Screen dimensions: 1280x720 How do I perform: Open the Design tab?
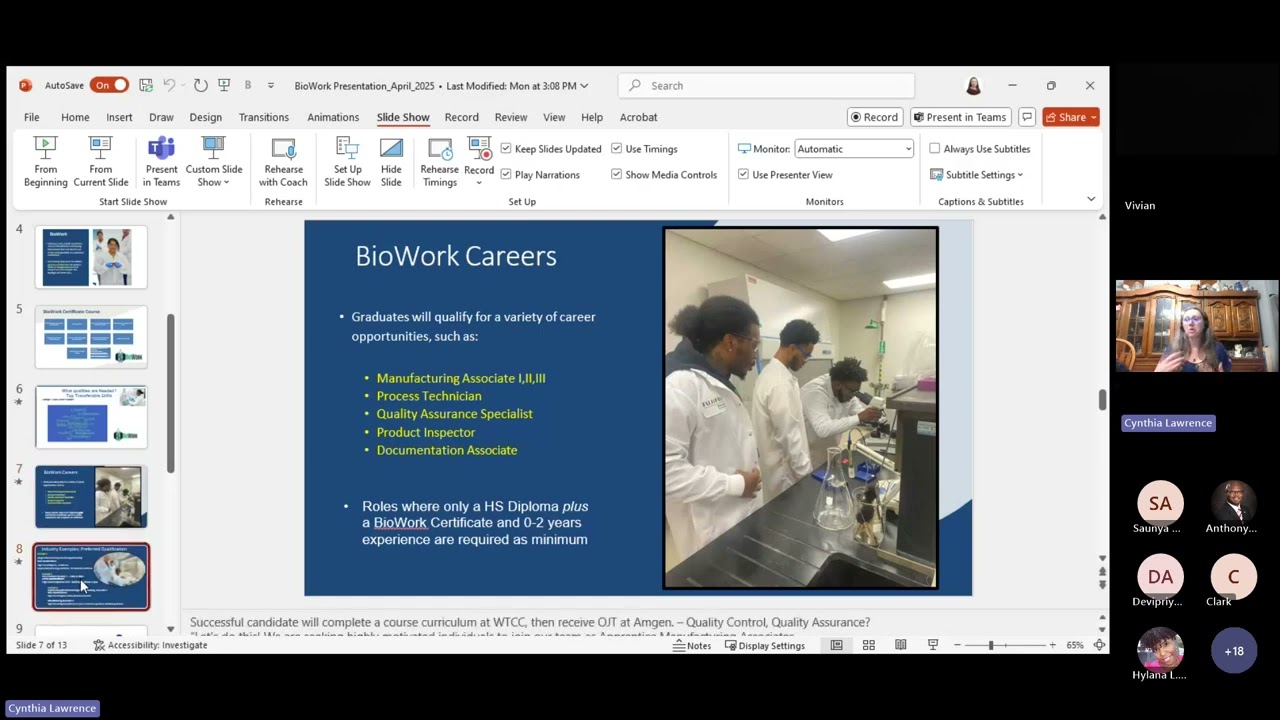[205, 117]
